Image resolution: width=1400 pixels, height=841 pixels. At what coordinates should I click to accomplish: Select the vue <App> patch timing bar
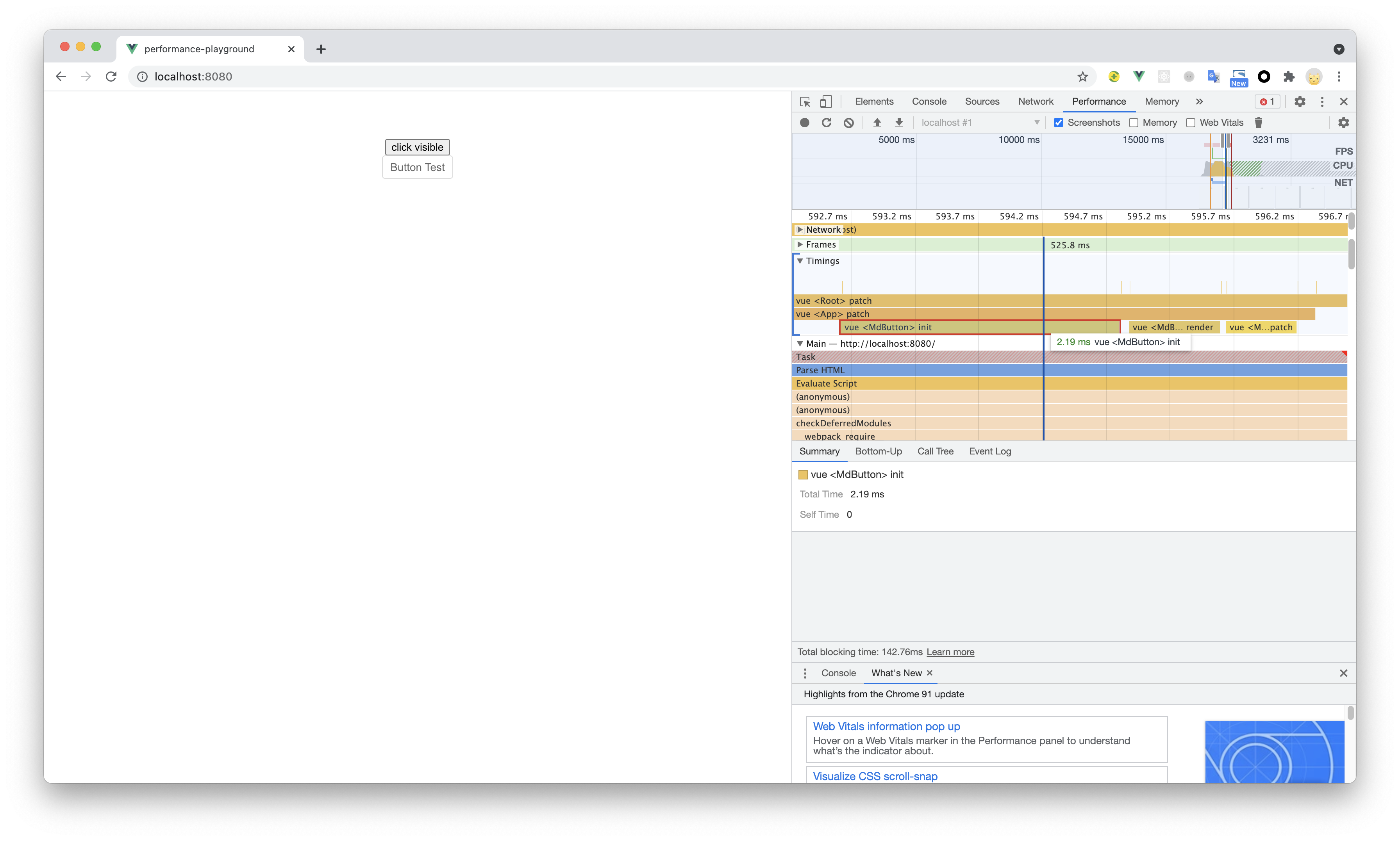(x=1054, y=314)
